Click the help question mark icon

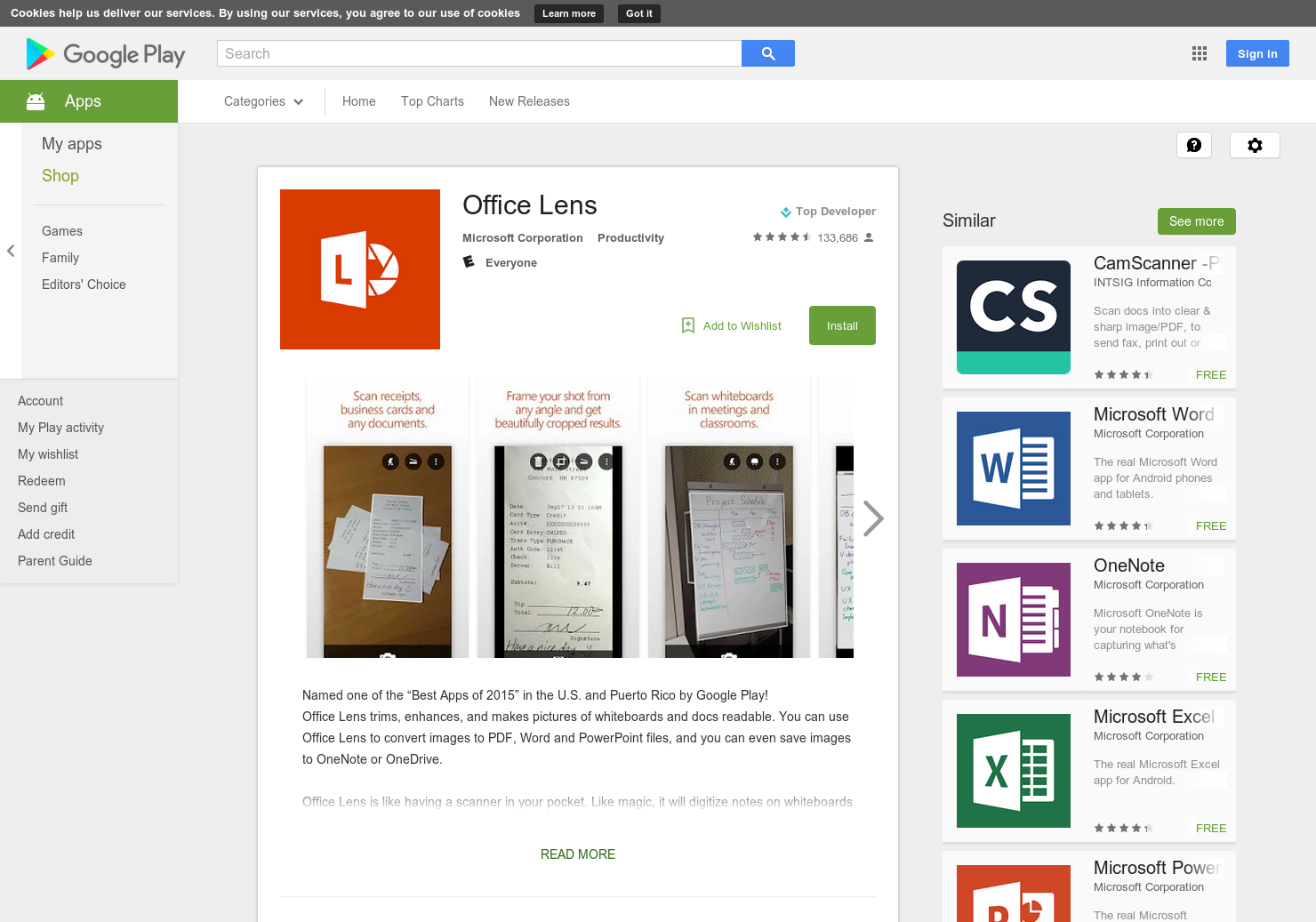click(1194, 144)
